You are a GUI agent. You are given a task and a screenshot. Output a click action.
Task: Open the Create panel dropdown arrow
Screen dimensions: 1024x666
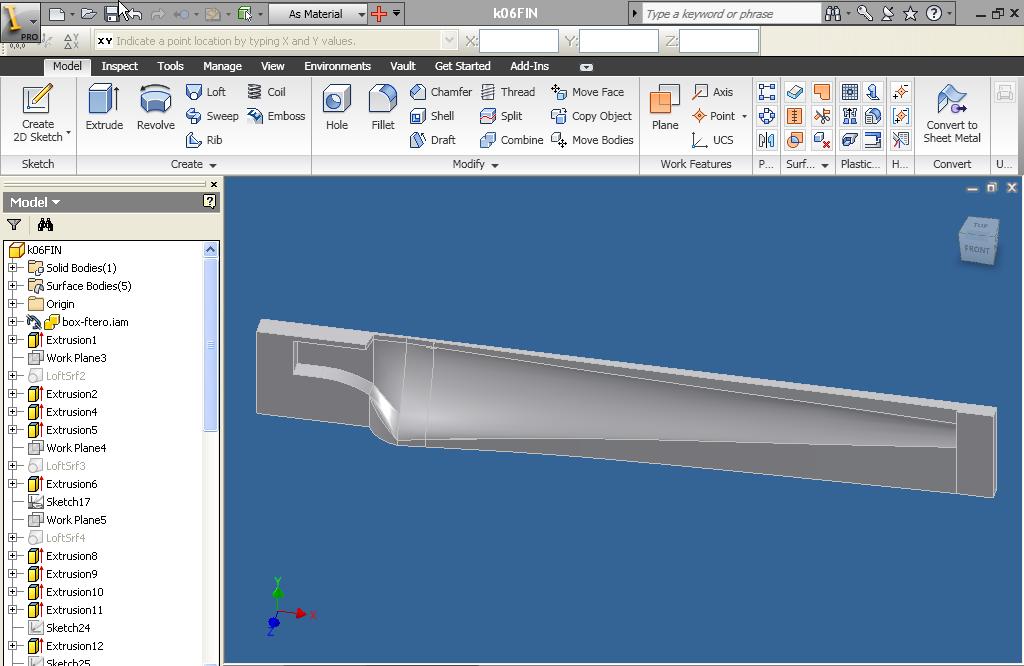213,165
